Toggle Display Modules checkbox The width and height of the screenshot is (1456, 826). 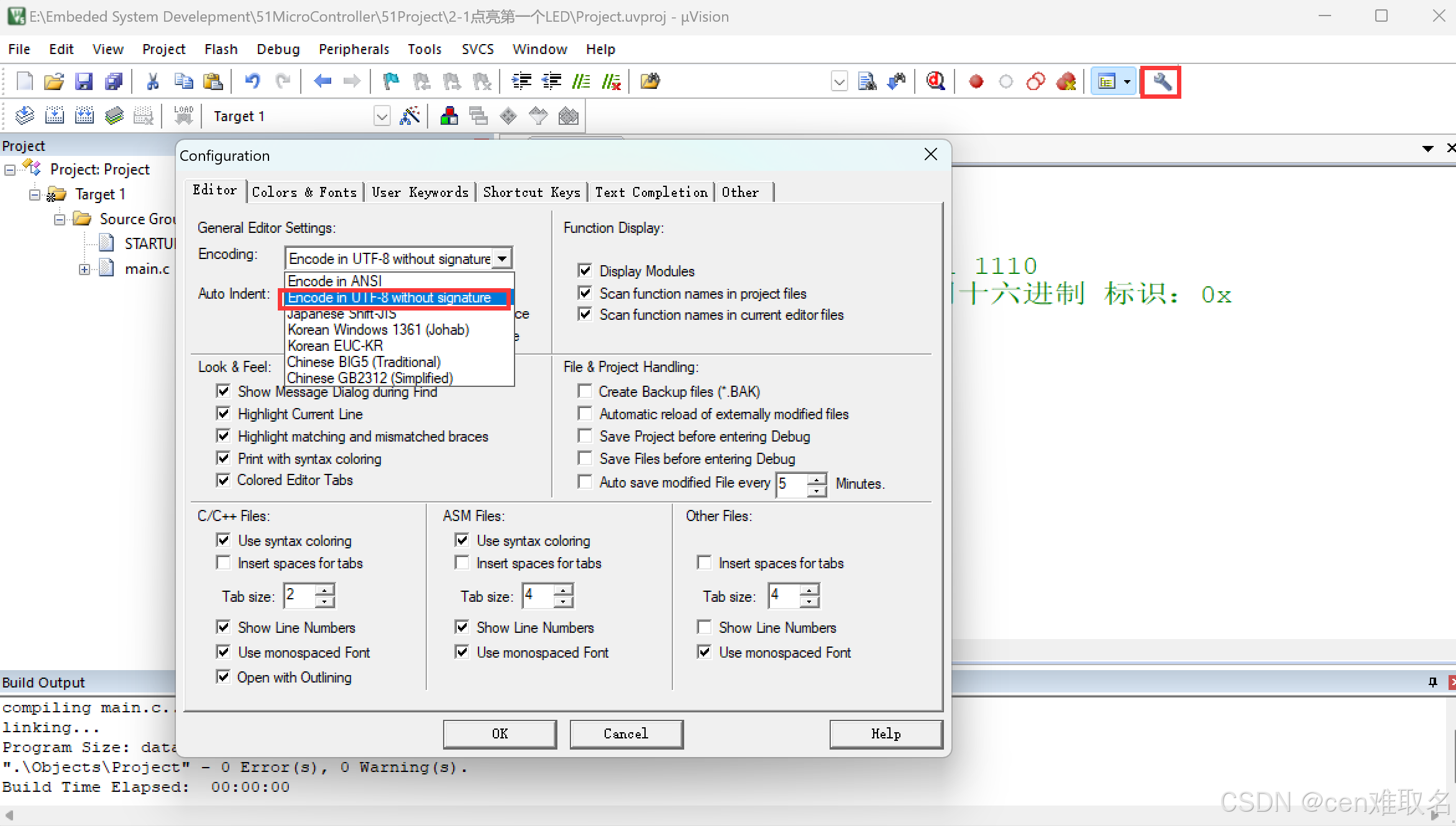point(585,271)
